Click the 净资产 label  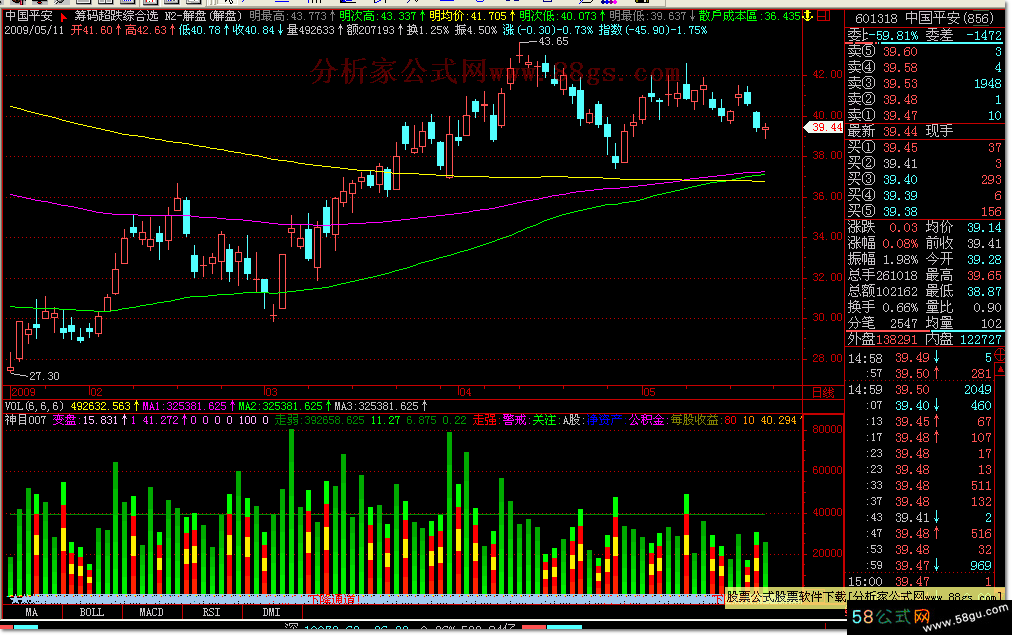pos(605,420)
